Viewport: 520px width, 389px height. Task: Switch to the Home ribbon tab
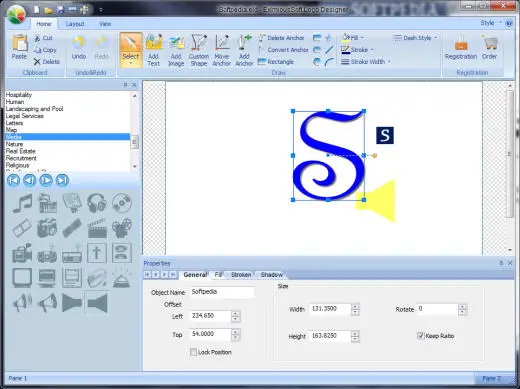tap(44, 24)
